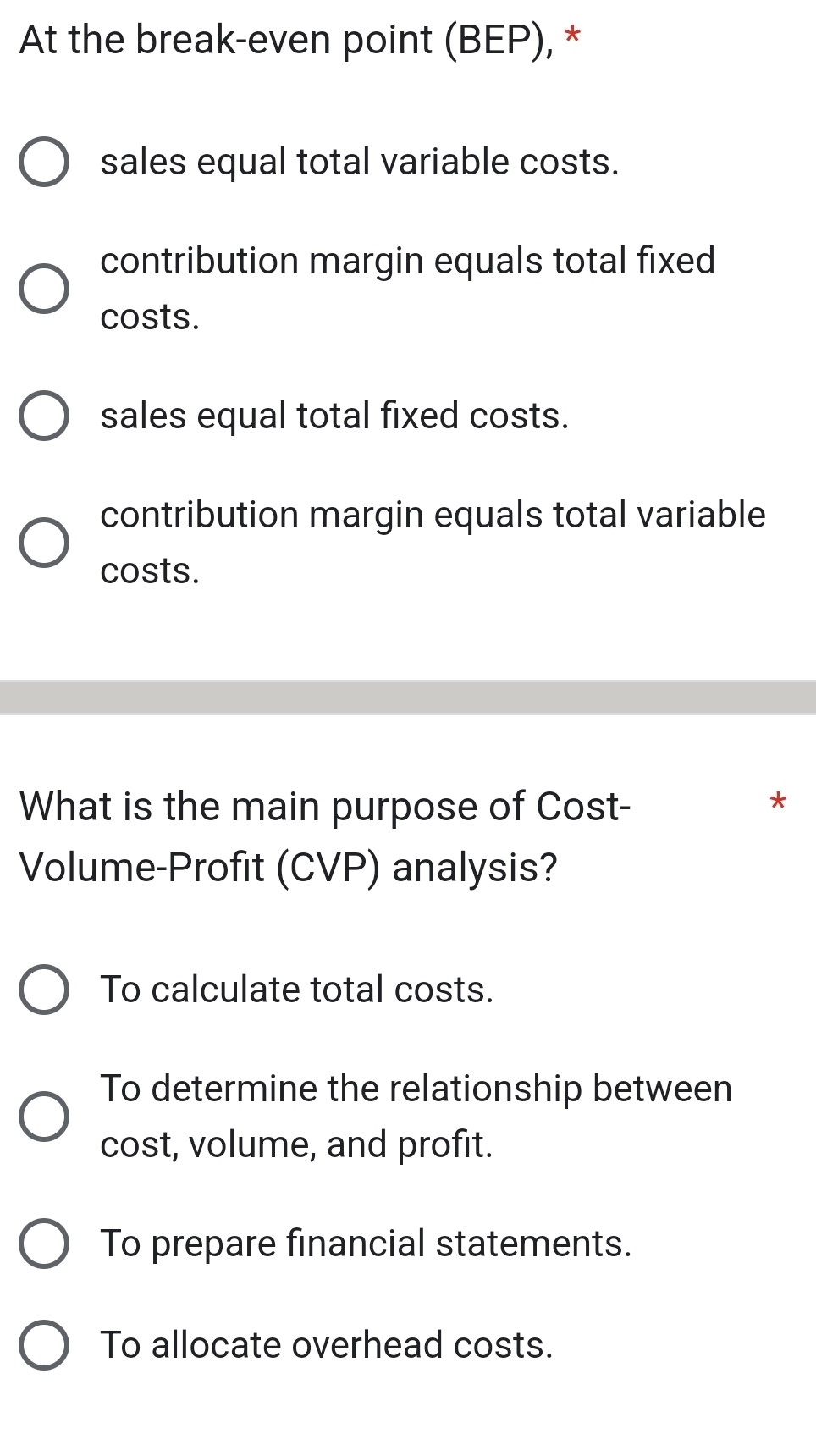Choose radio circle beside 'contribution margin equals total fixed costs'

pos(44,289)
